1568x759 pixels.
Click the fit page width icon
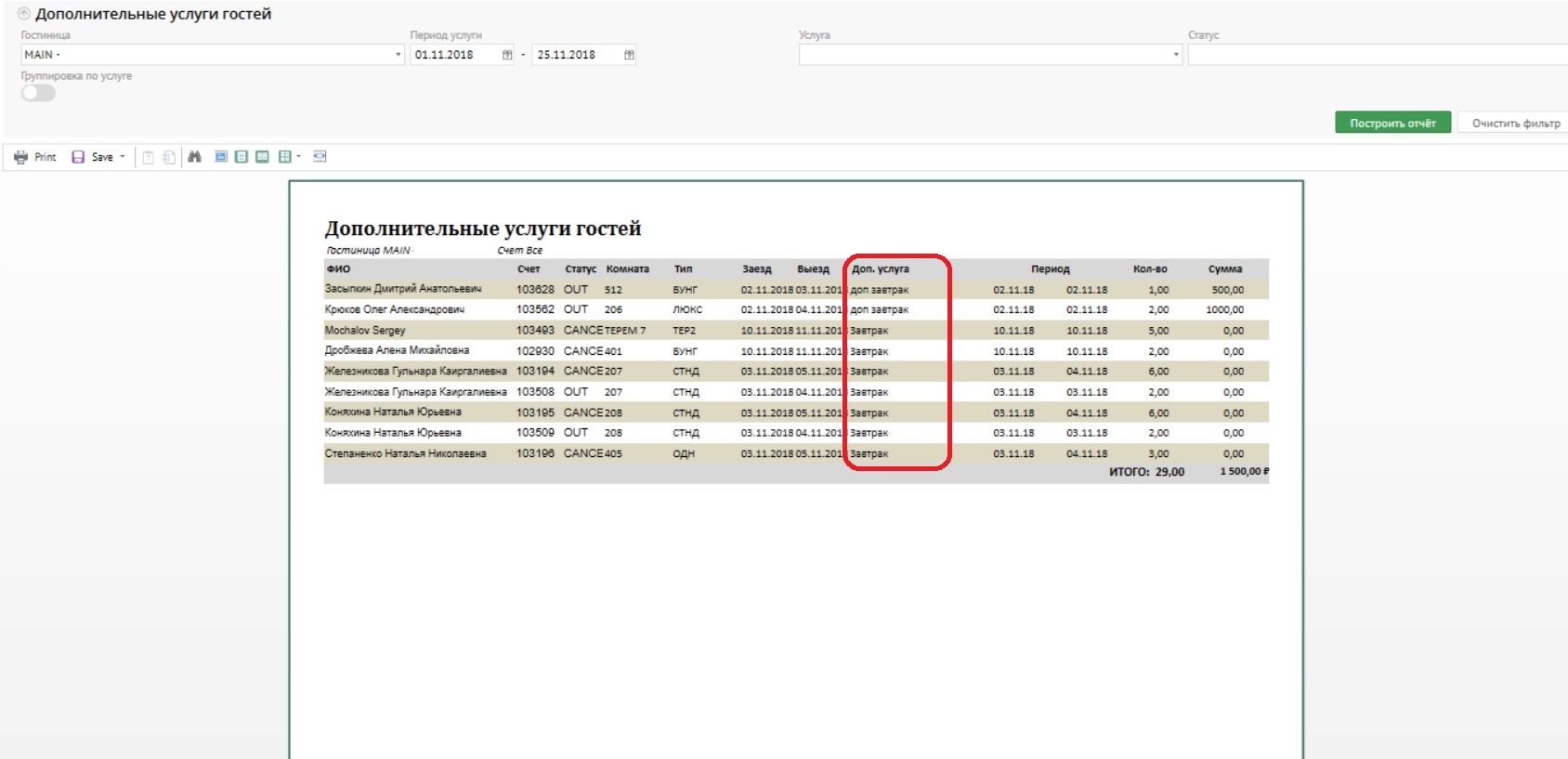tap(320, 157)
